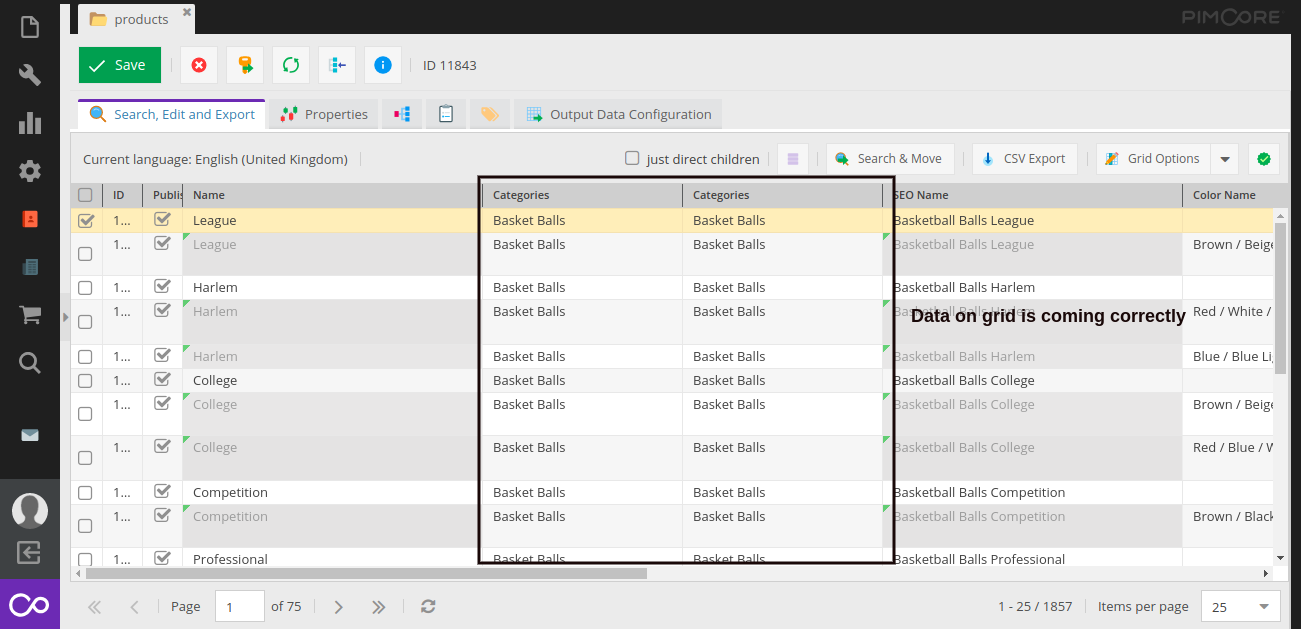Open the dependencies tab icon
Image resolution: width=1301 pixels, height=629 pixels.
pos(402,114)
